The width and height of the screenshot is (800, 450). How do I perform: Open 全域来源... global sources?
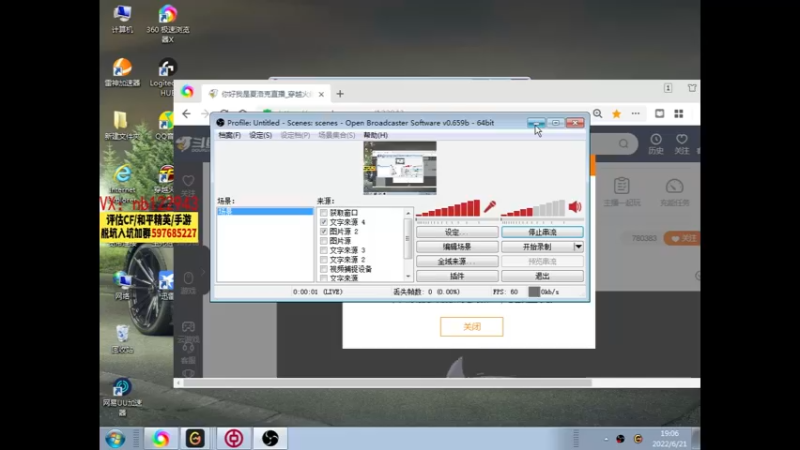click(457, 261)
